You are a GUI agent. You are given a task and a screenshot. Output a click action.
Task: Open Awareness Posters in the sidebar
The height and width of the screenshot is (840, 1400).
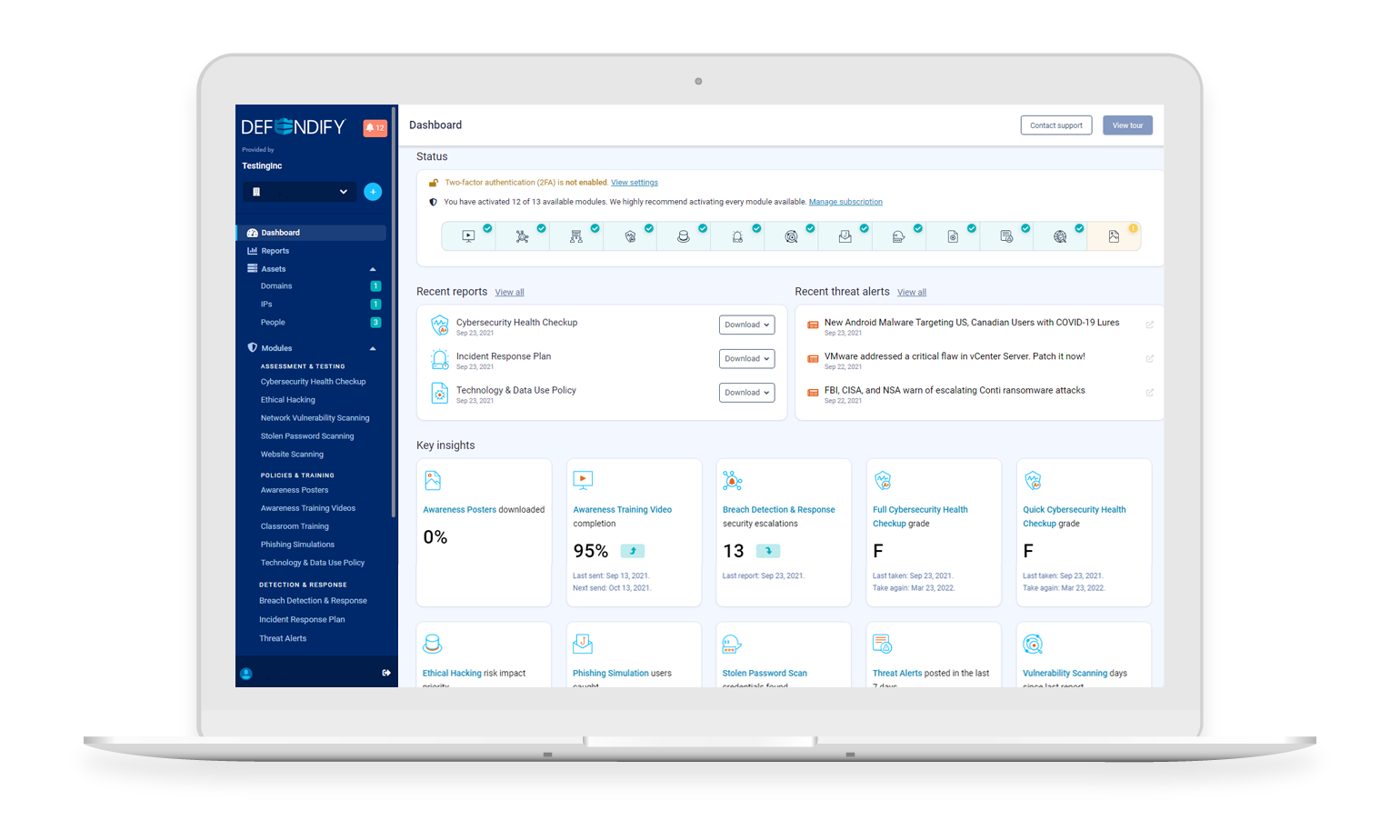pyautogui.click(x=295, y=490)
